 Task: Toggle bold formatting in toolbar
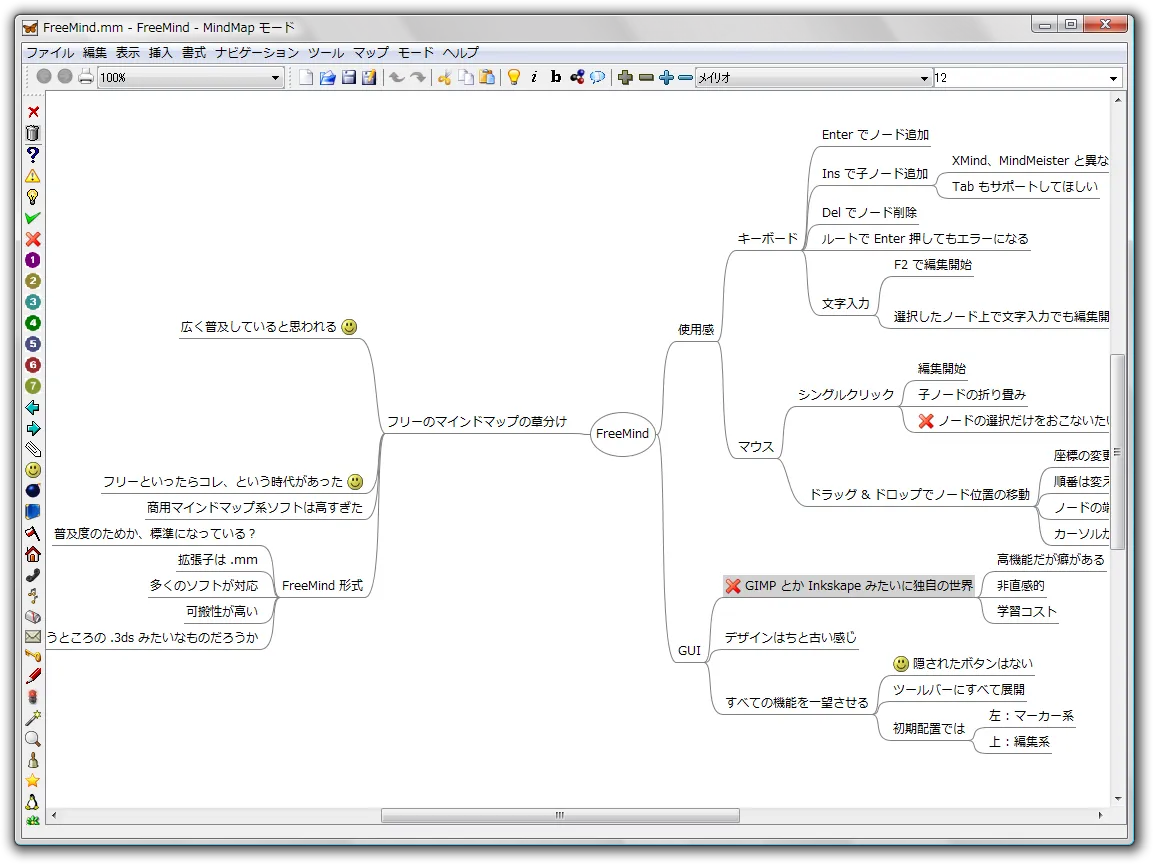tap(556, 78)
